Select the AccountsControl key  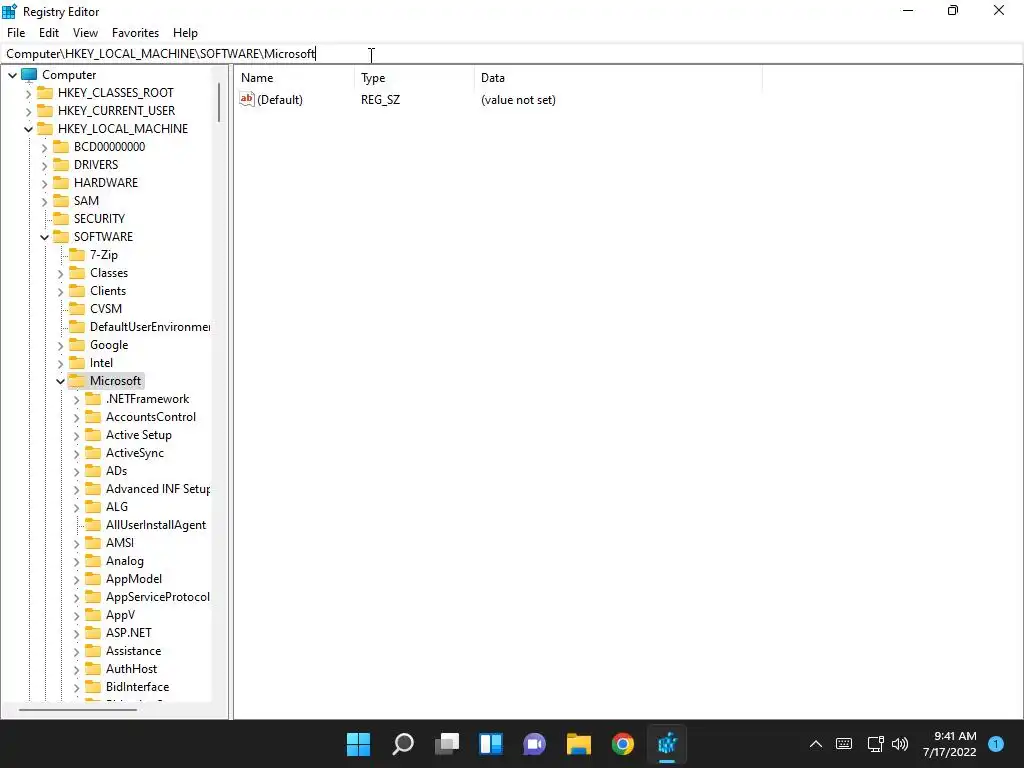[151, 417]
